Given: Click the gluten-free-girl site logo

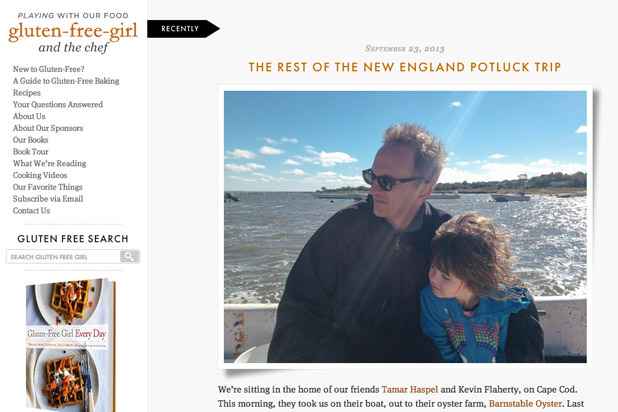Looking at the screenshot, I should coord(72,32).
